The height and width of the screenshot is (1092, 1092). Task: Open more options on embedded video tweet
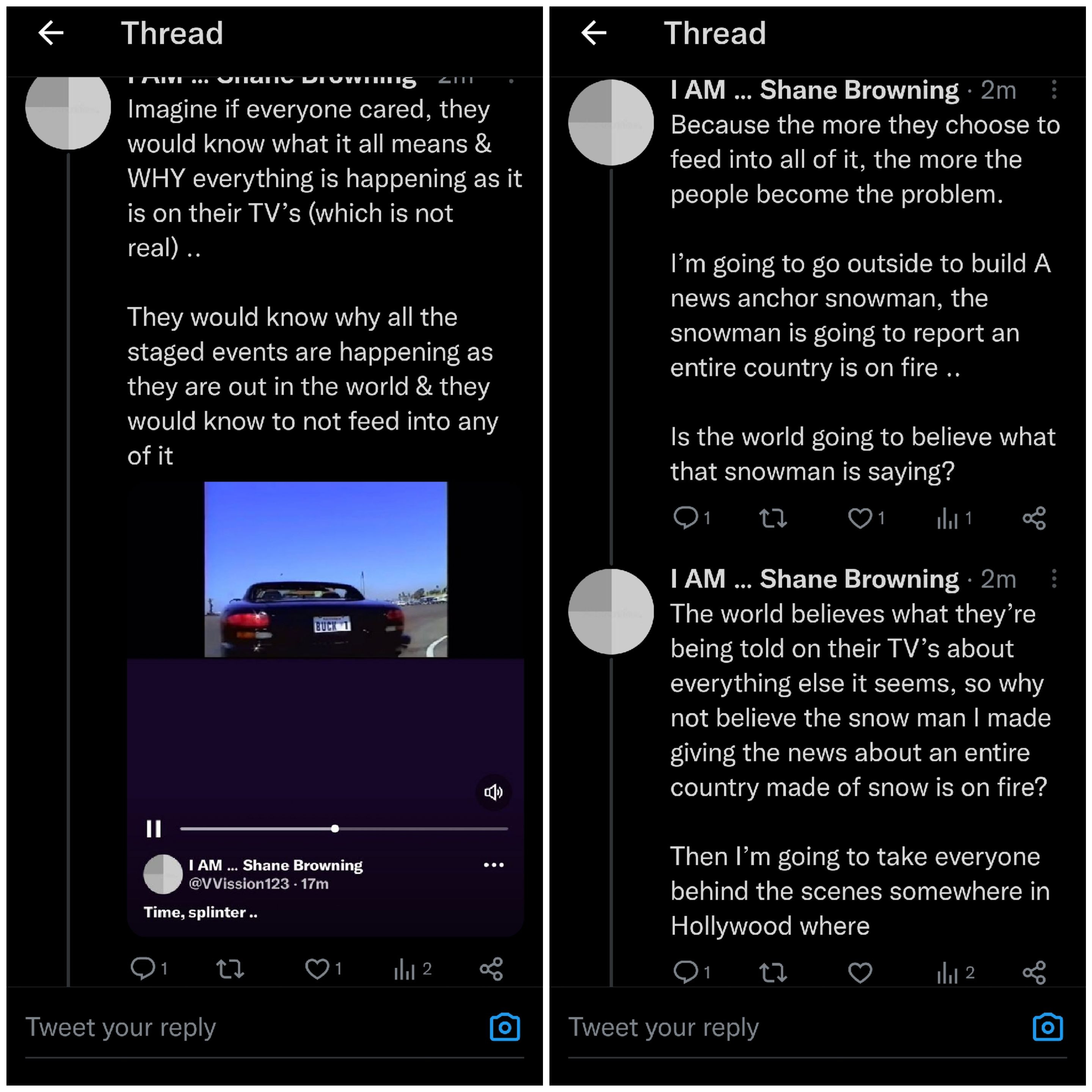tap(493, 865)
